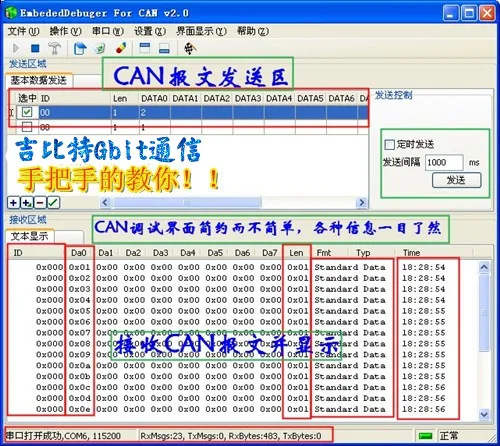The width and height of the screenshot is (500, 446).
Task: Enable the 定时发送 timed send checkbox
Action: (389, 145)
